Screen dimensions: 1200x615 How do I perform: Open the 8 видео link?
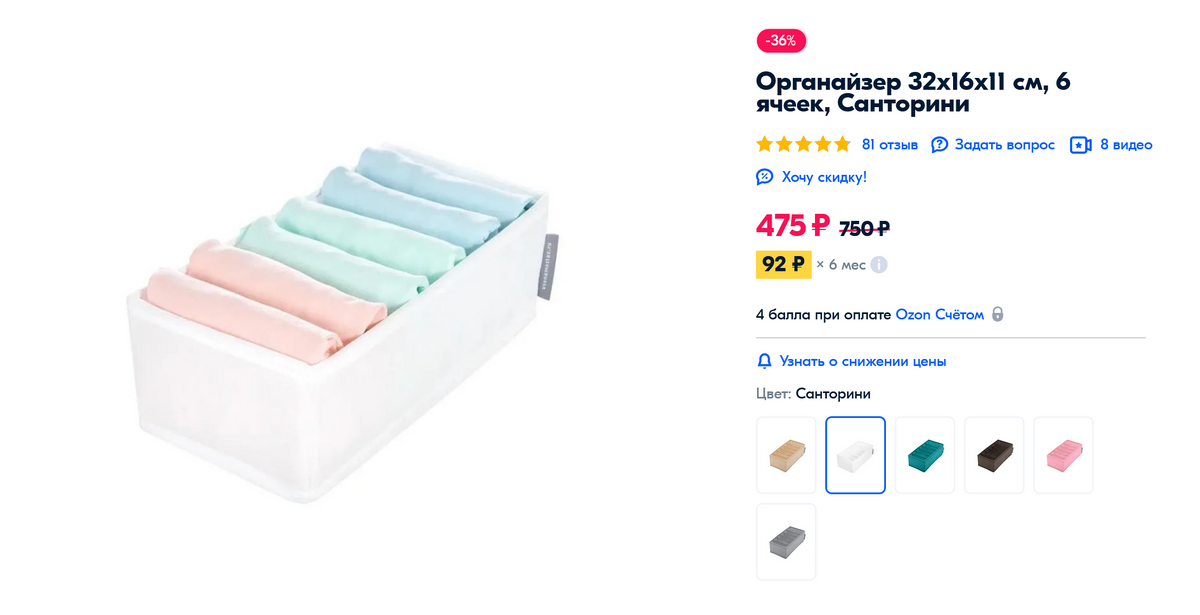coord(1126,145)
